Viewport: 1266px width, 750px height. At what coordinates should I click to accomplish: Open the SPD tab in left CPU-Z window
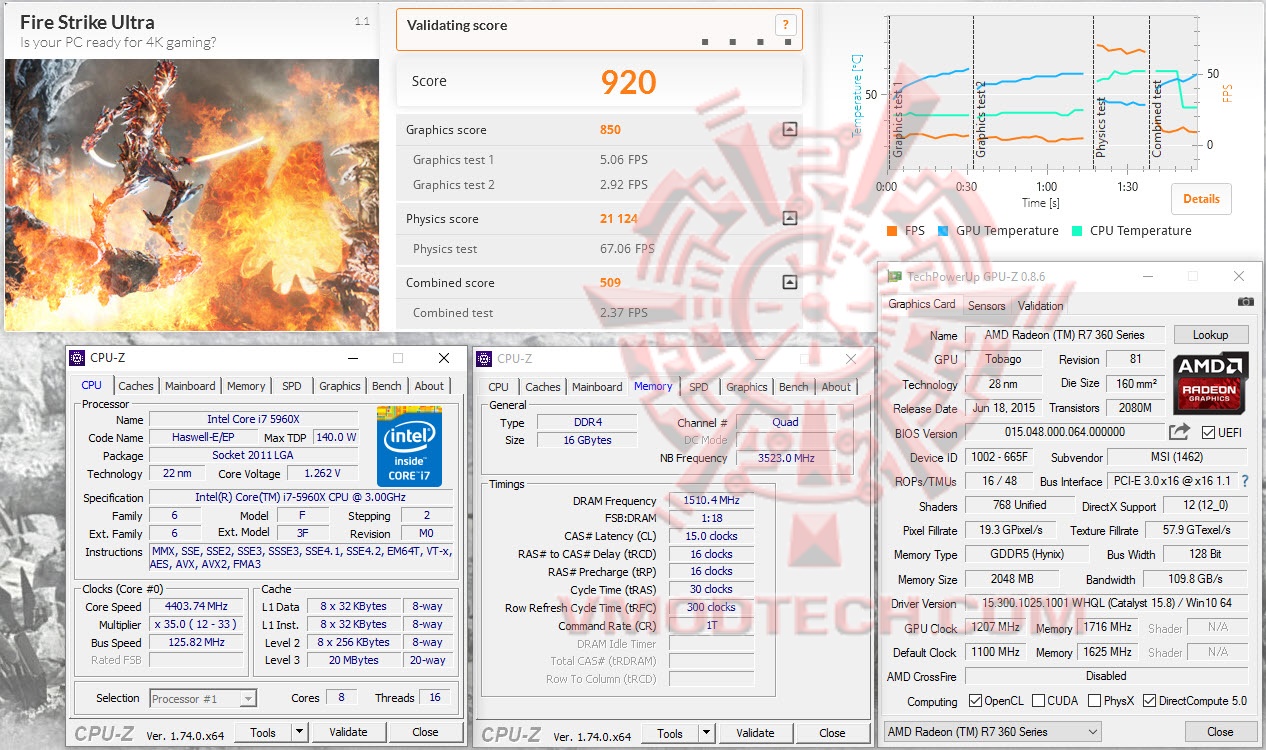click(291, 386)
